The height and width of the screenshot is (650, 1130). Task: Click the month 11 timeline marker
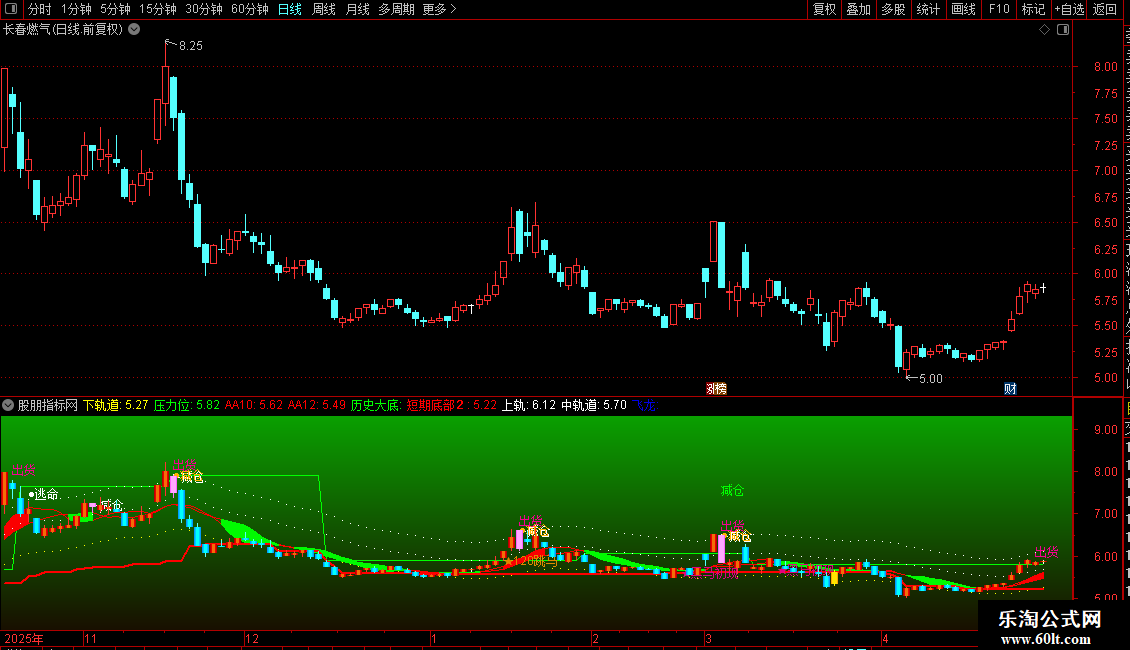point(91,638)
